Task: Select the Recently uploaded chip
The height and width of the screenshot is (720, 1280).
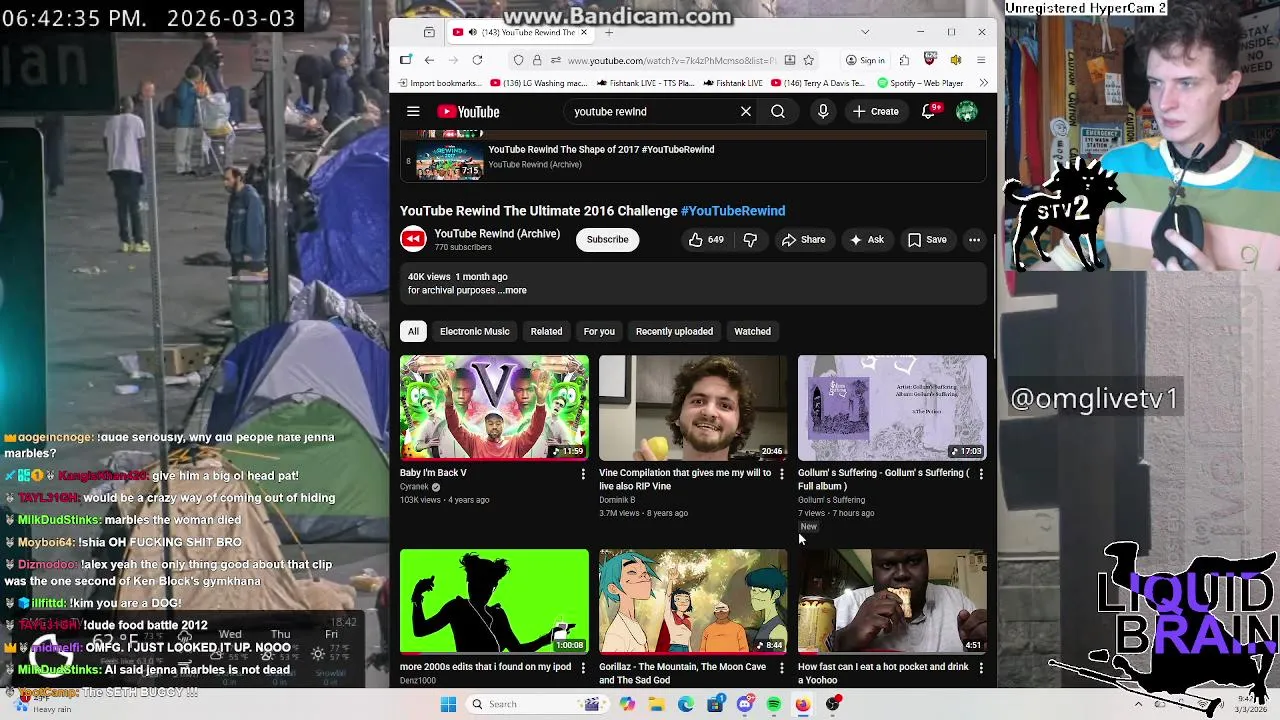Action: coord(674,332)
